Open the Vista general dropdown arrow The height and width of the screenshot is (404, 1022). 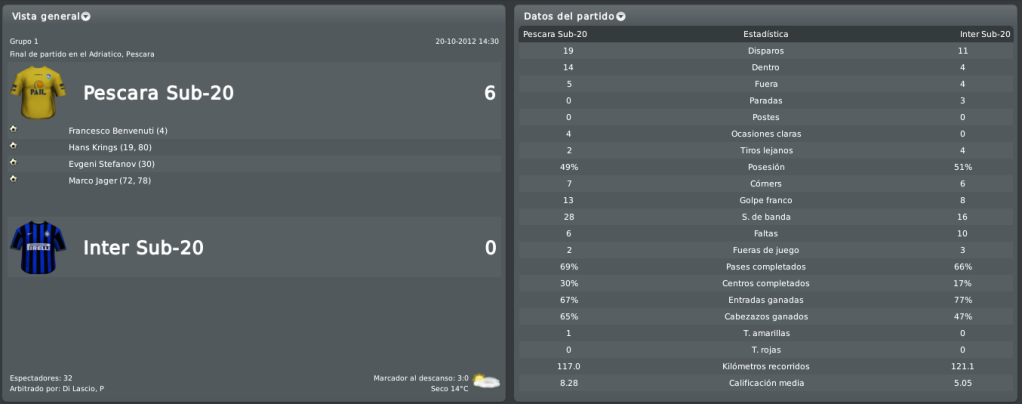tap(86, 16)
